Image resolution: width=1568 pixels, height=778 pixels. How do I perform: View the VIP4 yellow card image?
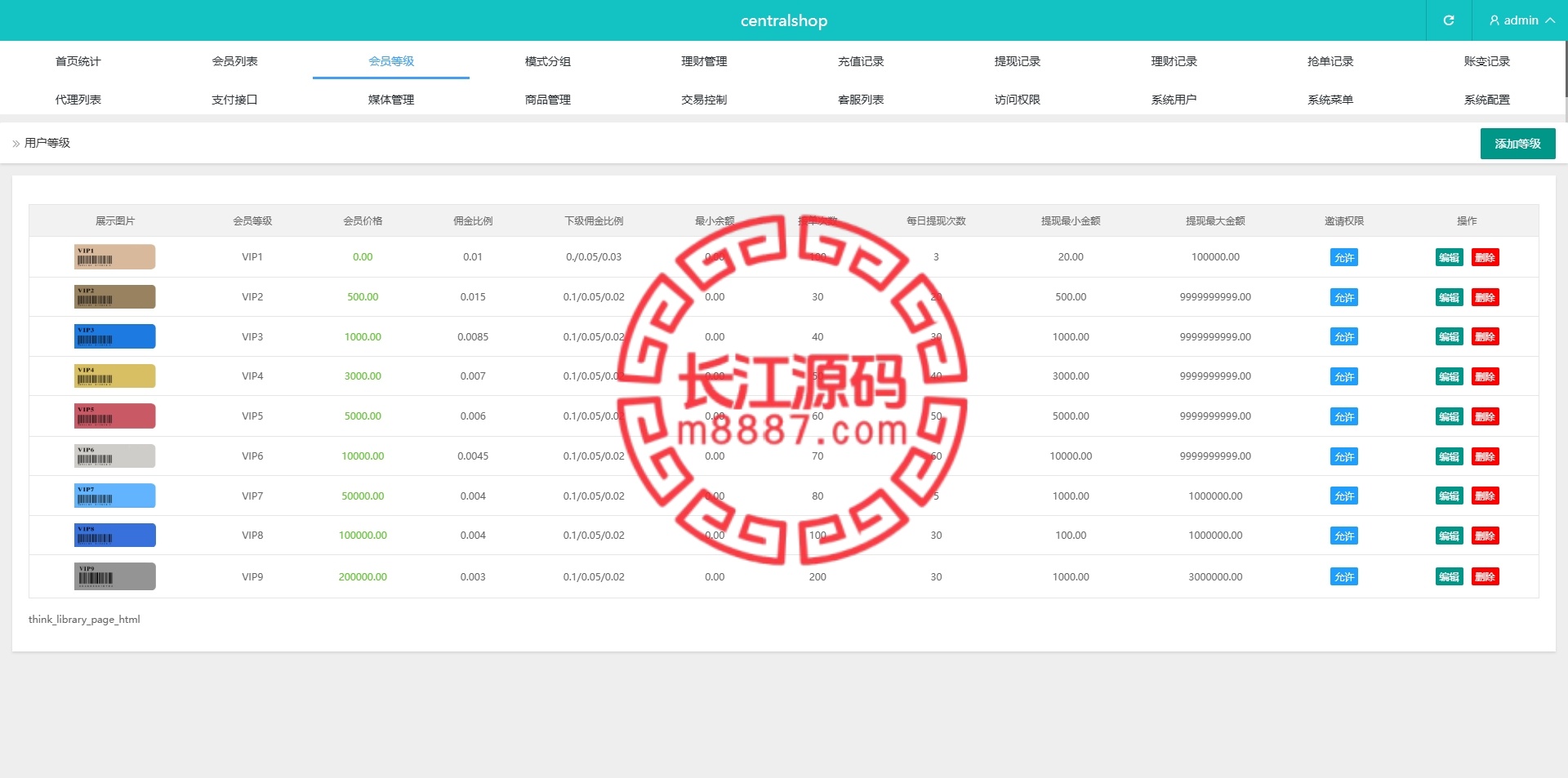115,376
